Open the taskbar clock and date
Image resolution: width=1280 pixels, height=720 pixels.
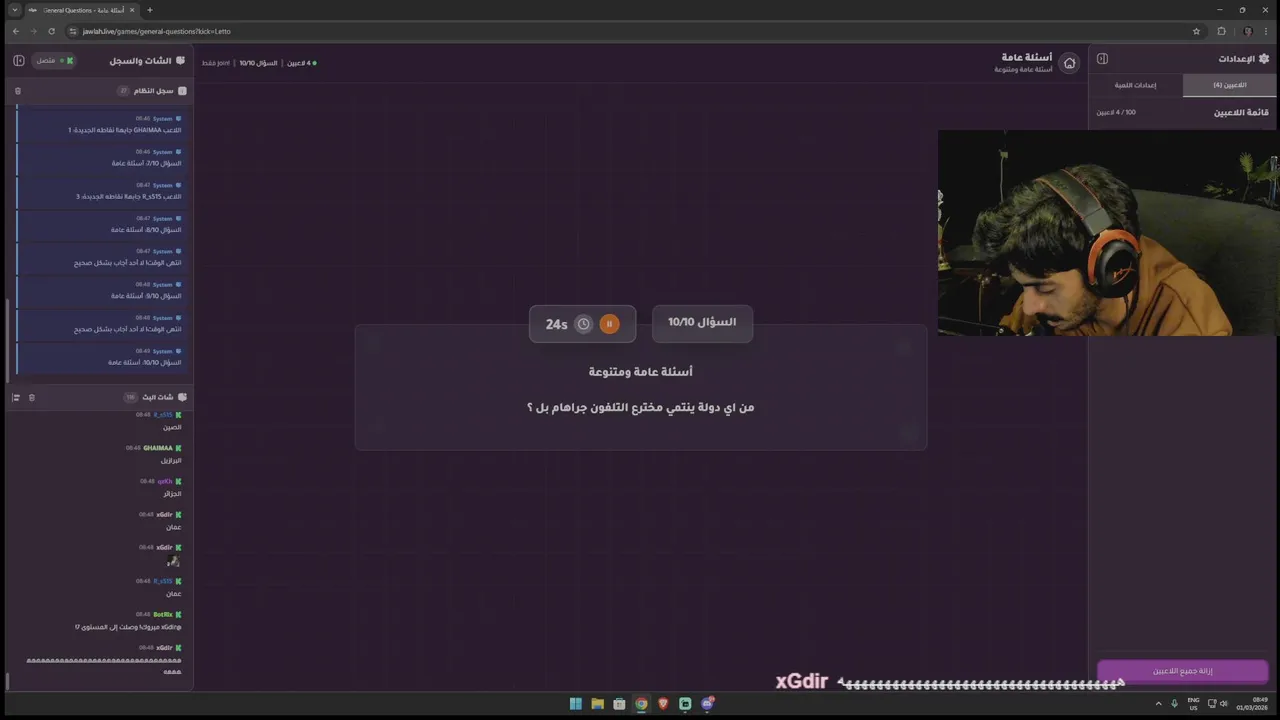1252,703
